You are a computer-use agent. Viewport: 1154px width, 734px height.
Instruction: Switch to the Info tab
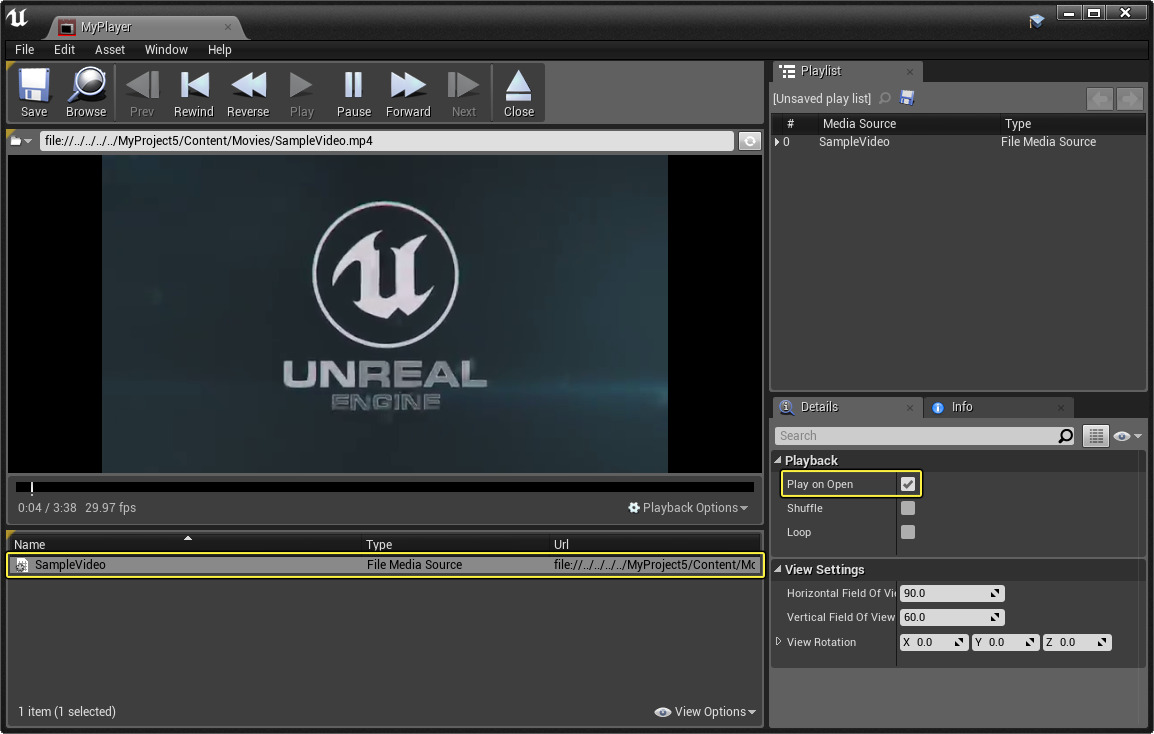coord(961,407)
